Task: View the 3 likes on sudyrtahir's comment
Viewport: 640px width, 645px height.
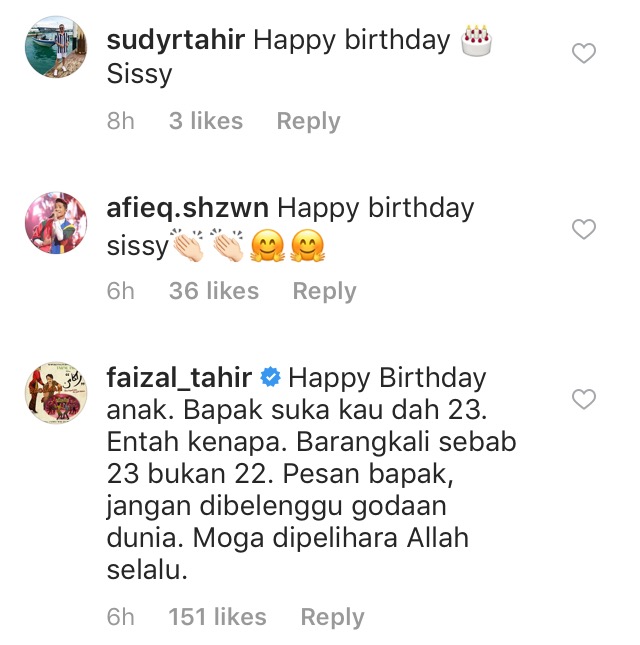Action: click(206, 121)
